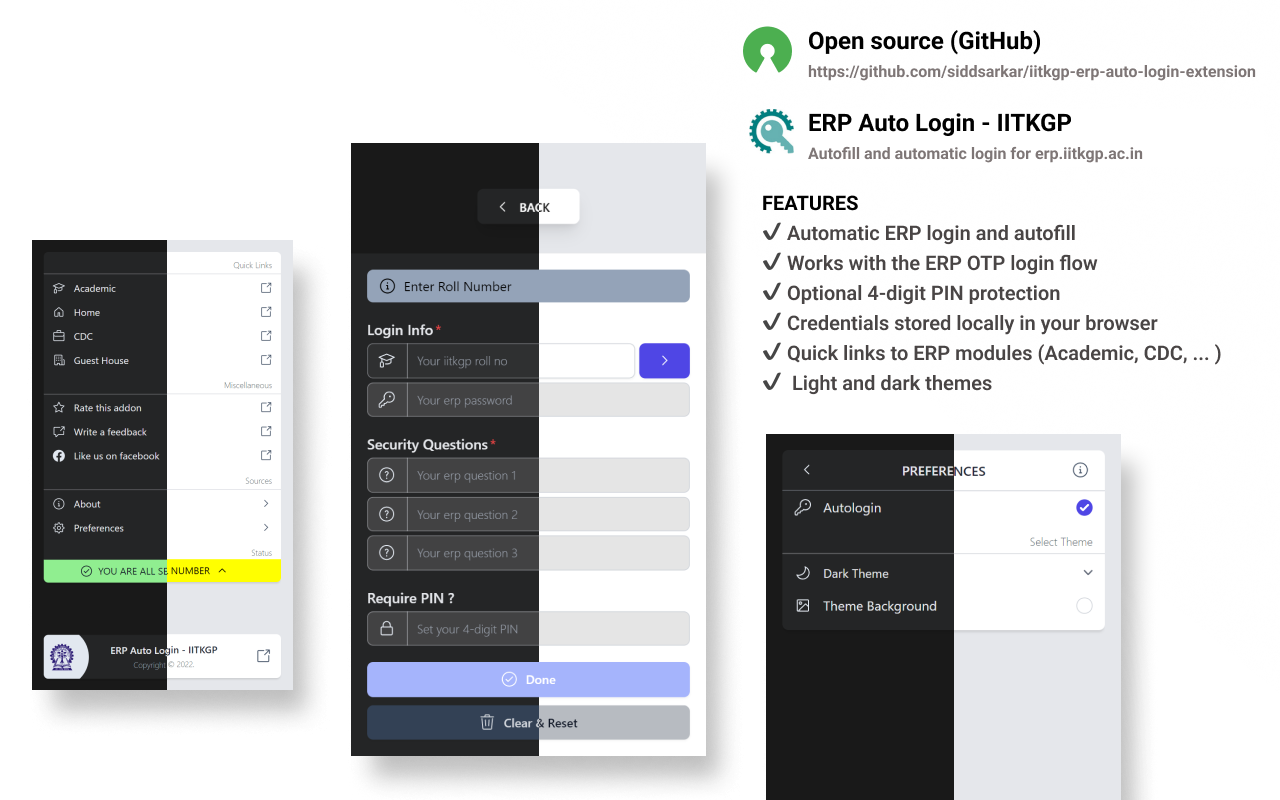Click the Your iitkgp roll no field
1280x800 pixels.
pyautogui.click(x=521, y=361)
